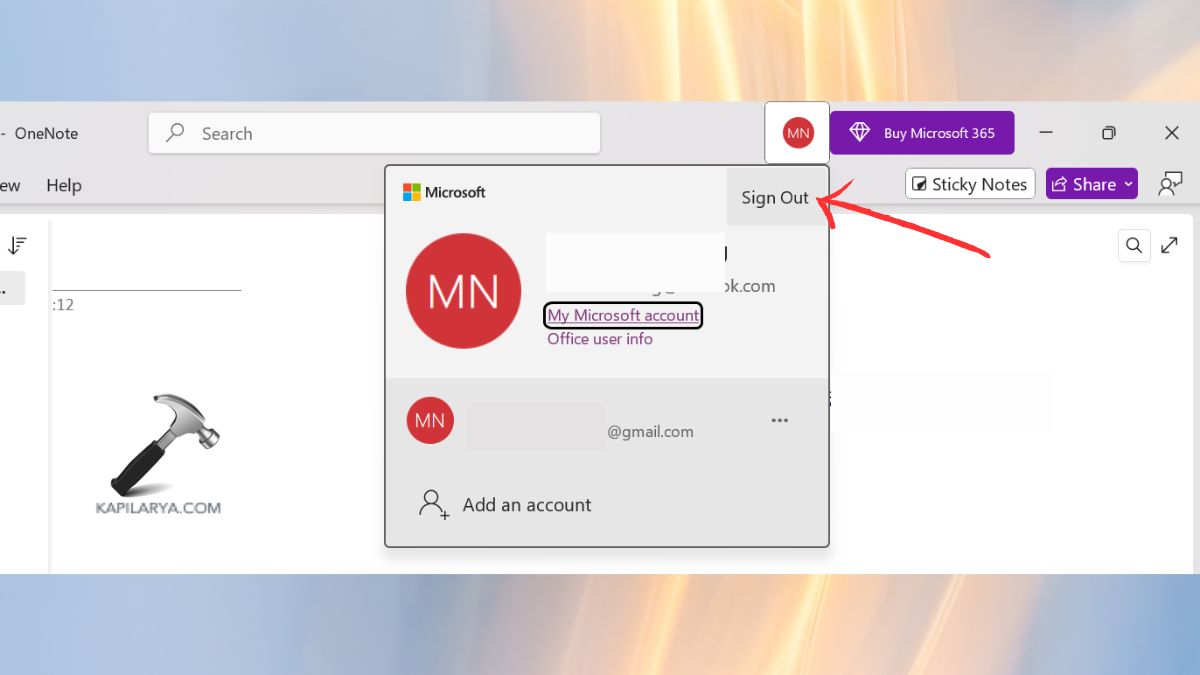Open the Help menu tab

(x=64, y=185)
